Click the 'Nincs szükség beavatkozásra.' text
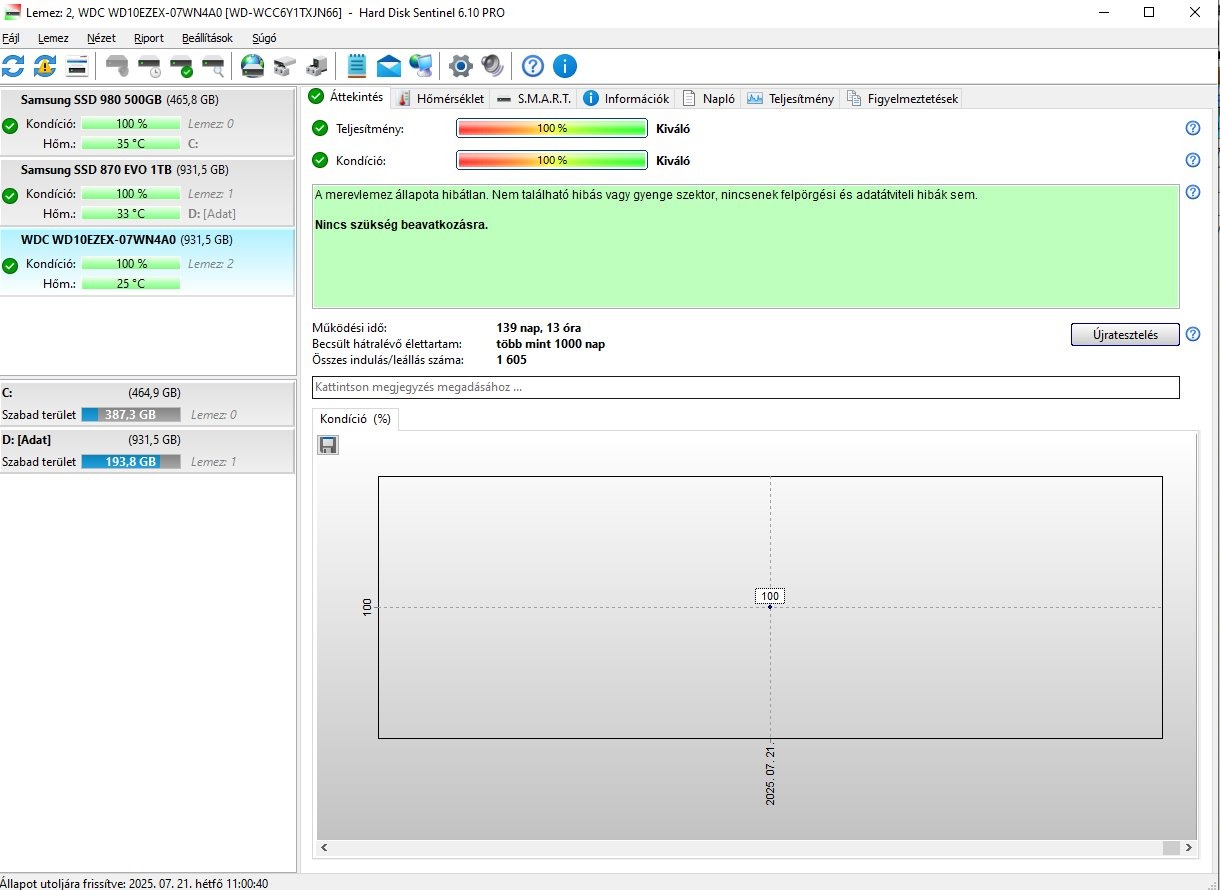This screenshot has height=890, width=1220. pyautogui.click(x=401, y=225)
